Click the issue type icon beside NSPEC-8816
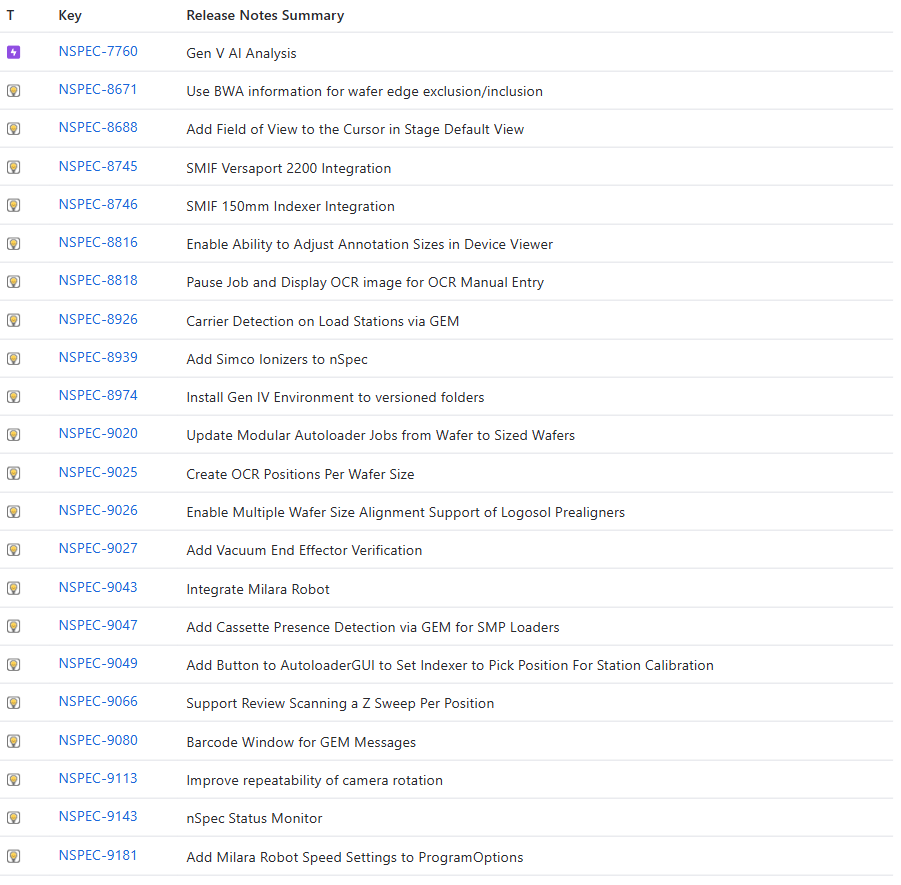 (13, 243)
